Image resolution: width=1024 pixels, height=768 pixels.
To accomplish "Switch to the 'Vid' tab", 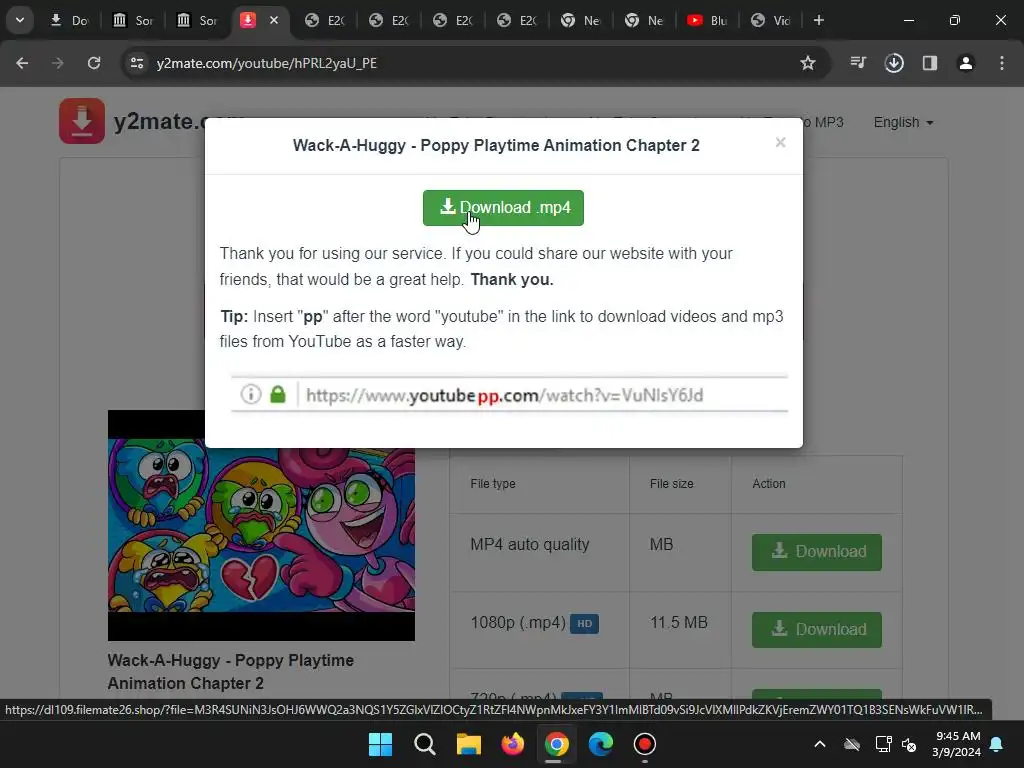I will coord(771,20).
